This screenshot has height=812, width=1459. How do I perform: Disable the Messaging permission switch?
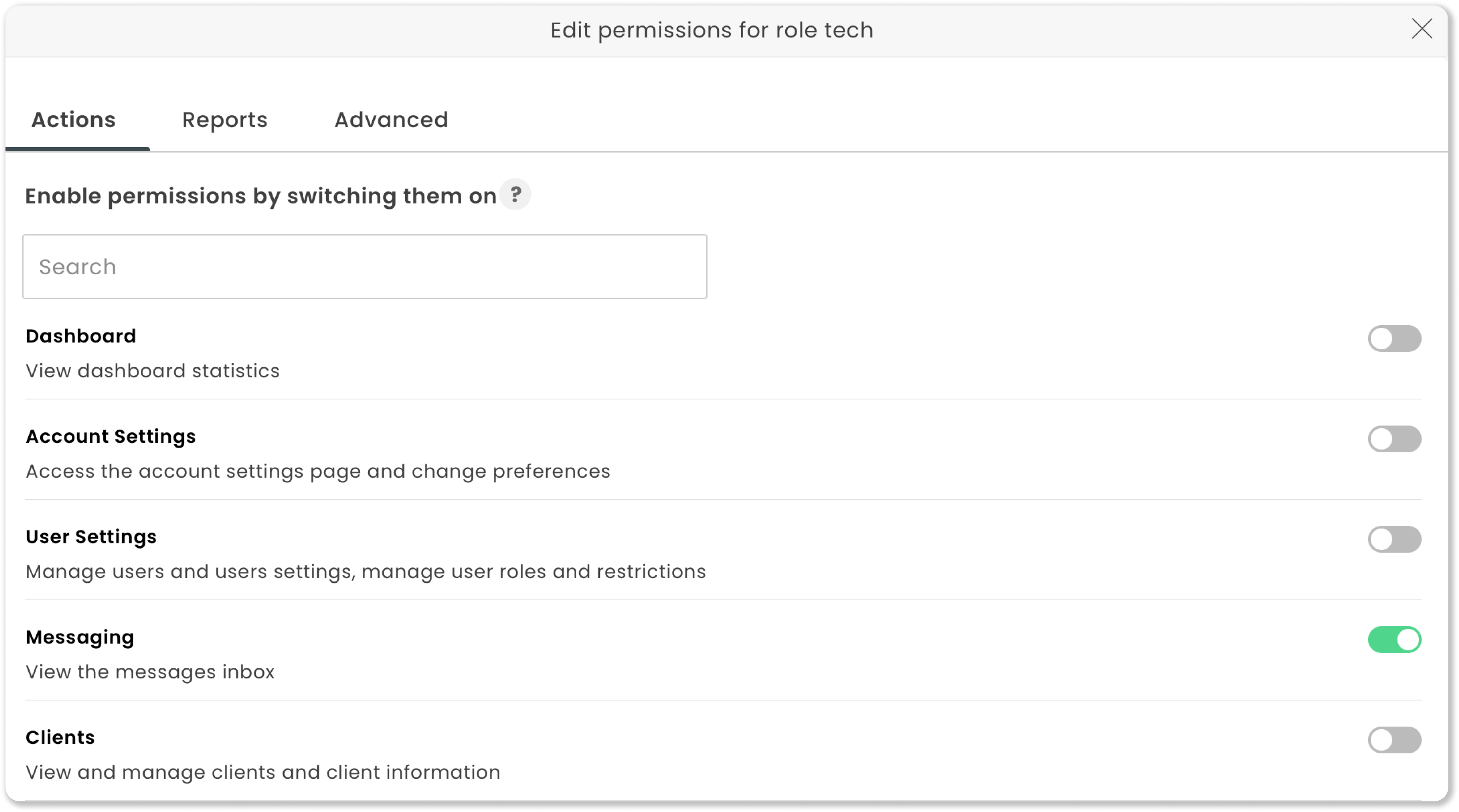coord(1395,639)
